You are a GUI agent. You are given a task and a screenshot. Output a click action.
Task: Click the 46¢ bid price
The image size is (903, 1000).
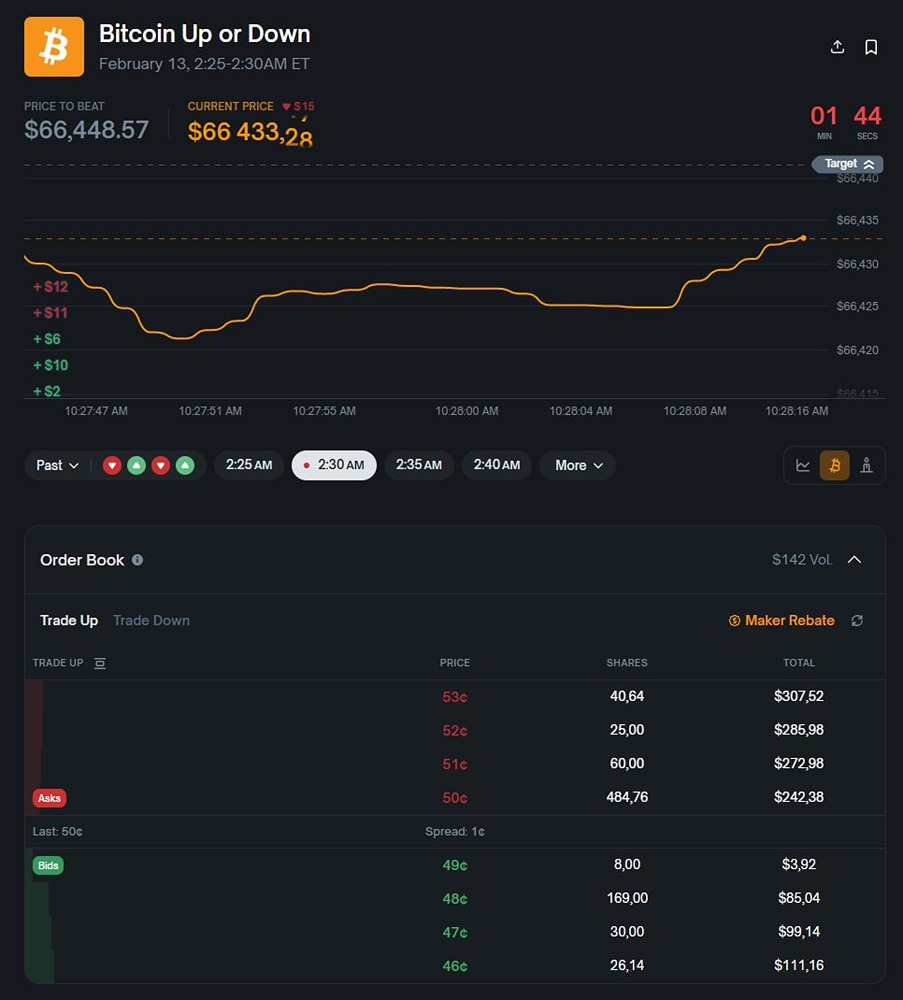click(455, 966)
